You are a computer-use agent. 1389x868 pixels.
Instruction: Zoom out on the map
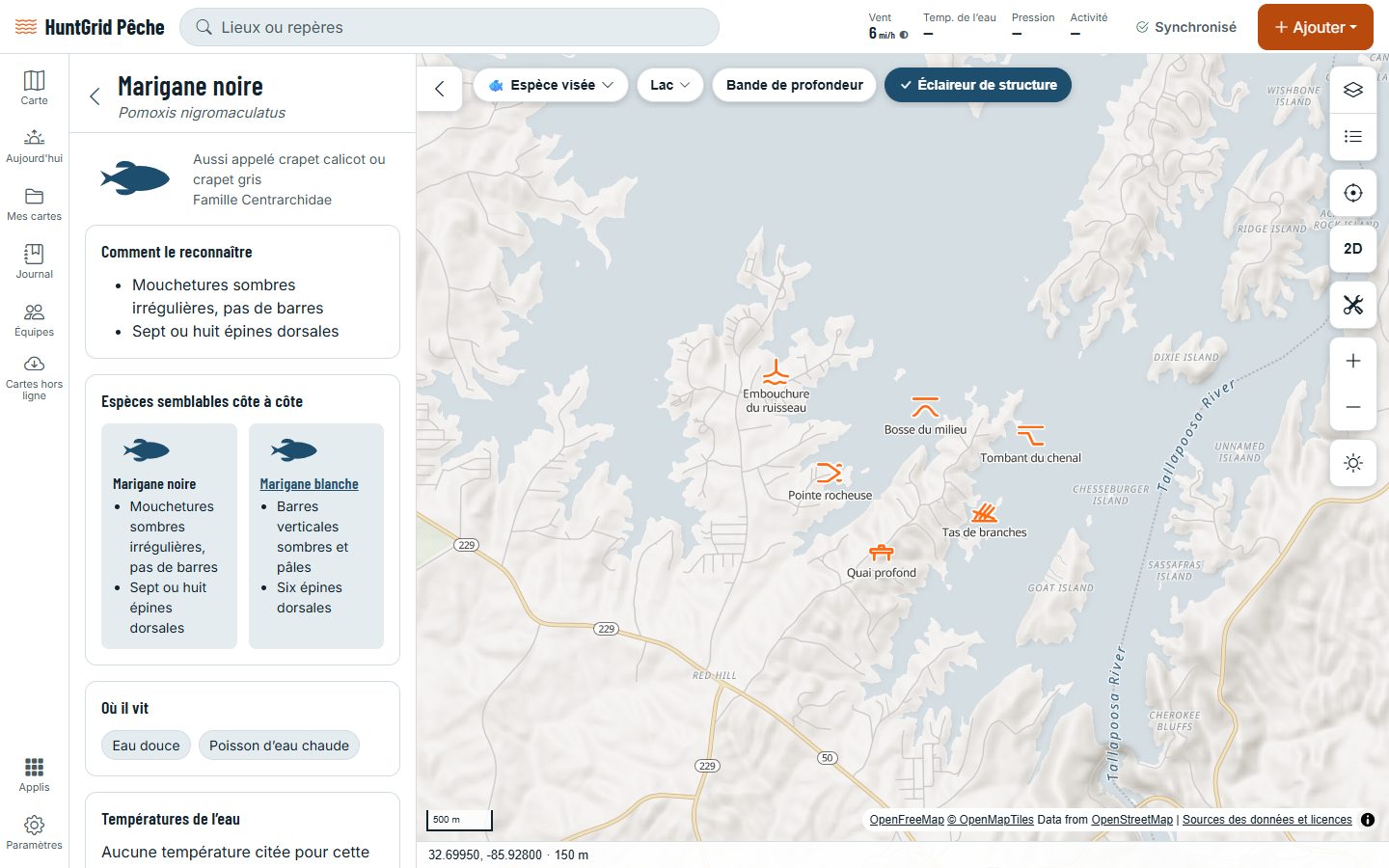[x=1353, y=407]
